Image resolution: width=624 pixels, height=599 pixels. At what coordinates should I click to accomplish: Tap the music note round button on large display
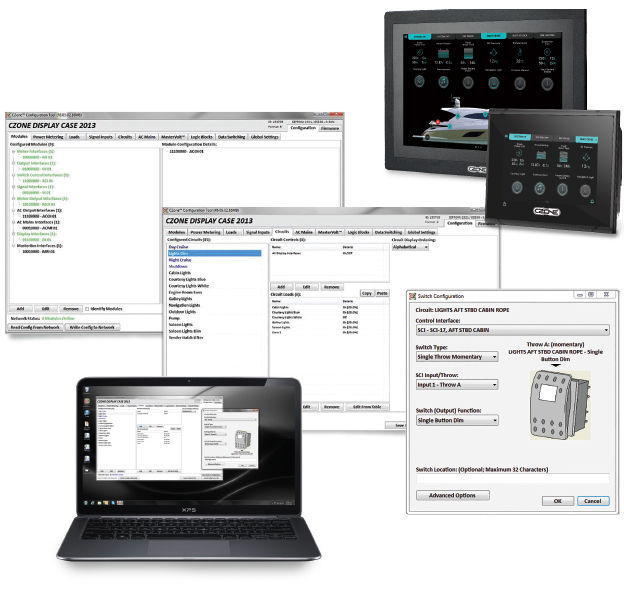tap(443, 82)
